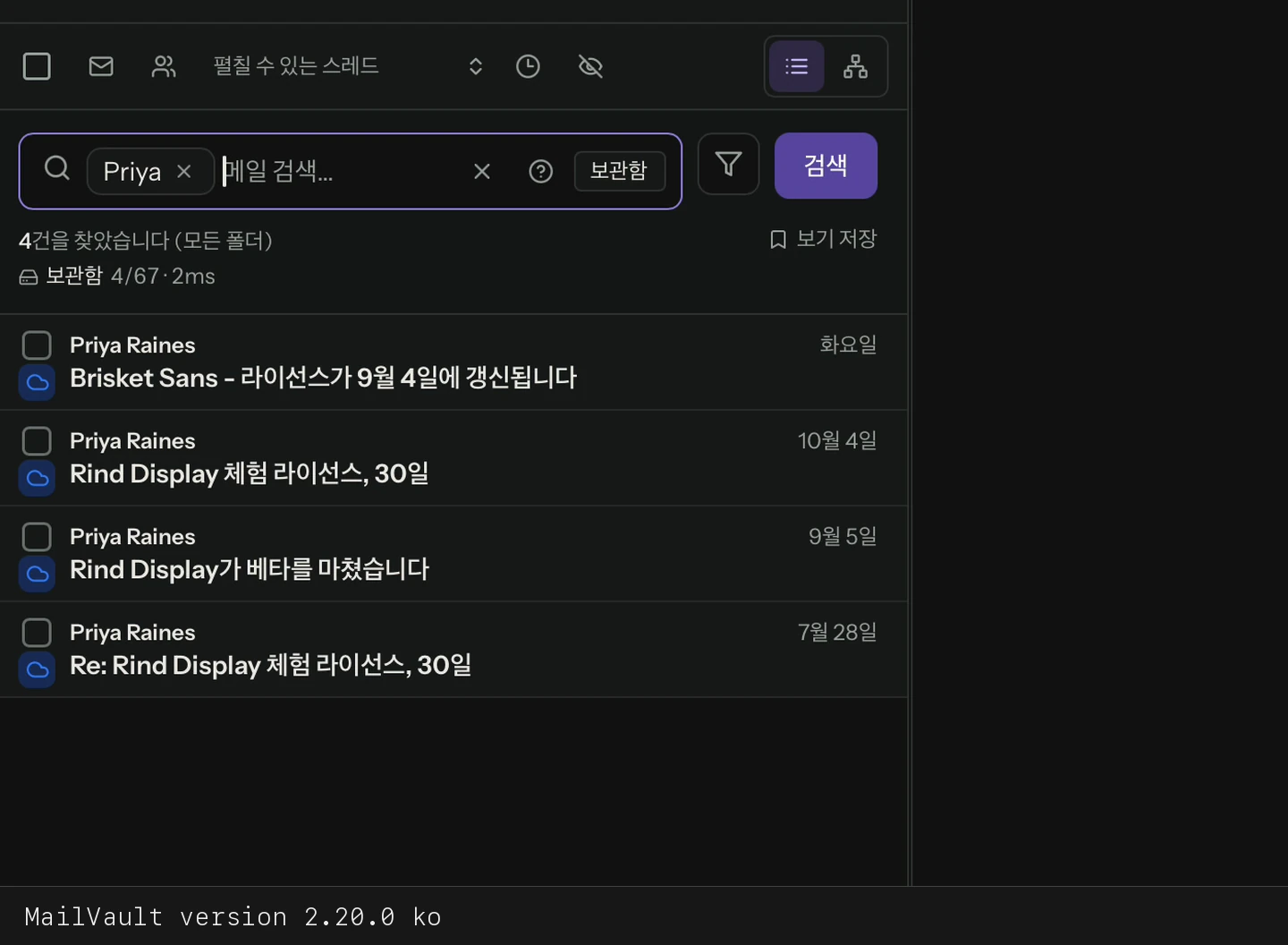Image resolution: width=1288 pixels, height=945 pixels.
Task: Select checkbox for Rind Display가 베타를 마쳤습니다 email
Action: point(37,537)
